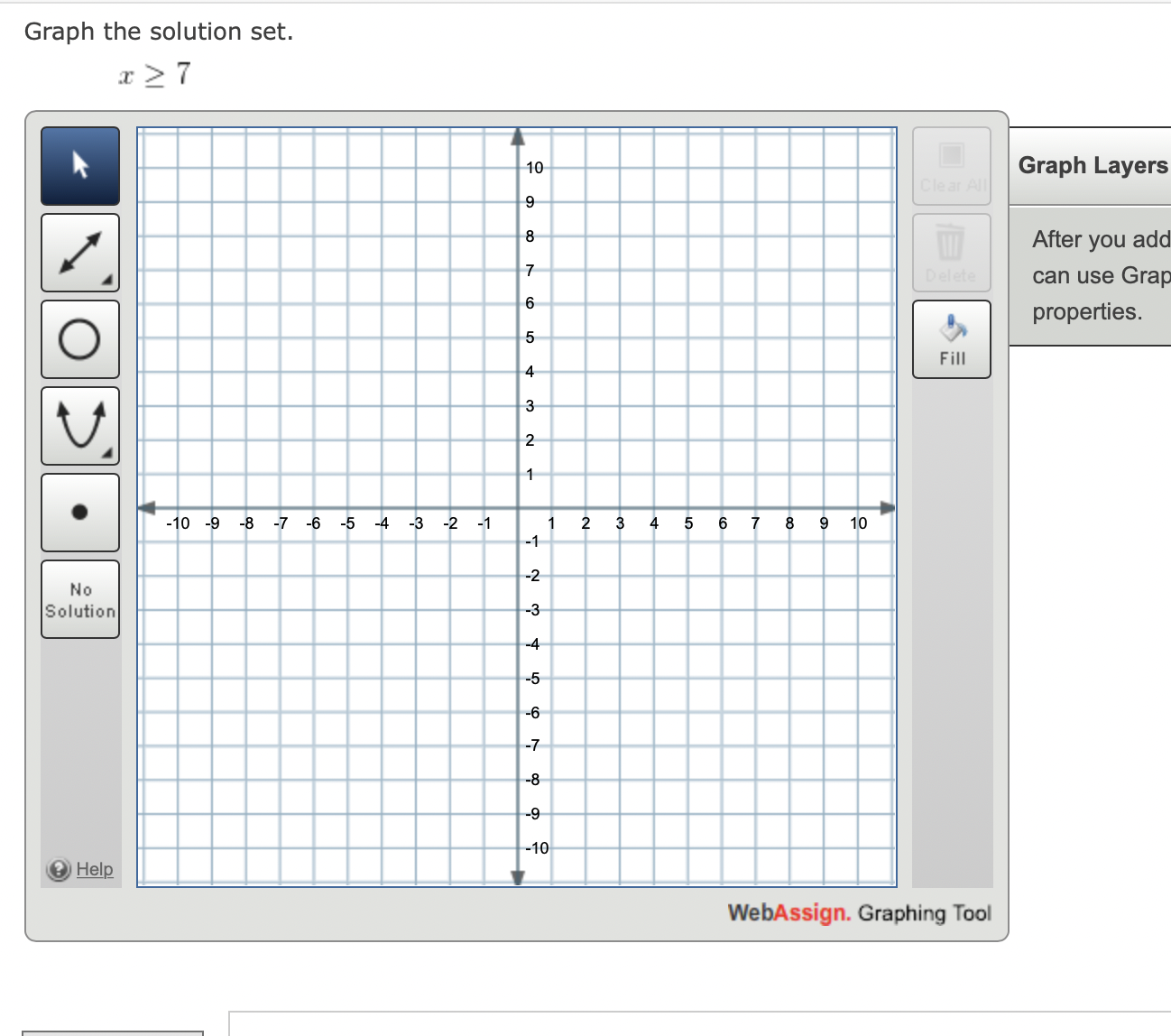Open the Fill tool

951,338
